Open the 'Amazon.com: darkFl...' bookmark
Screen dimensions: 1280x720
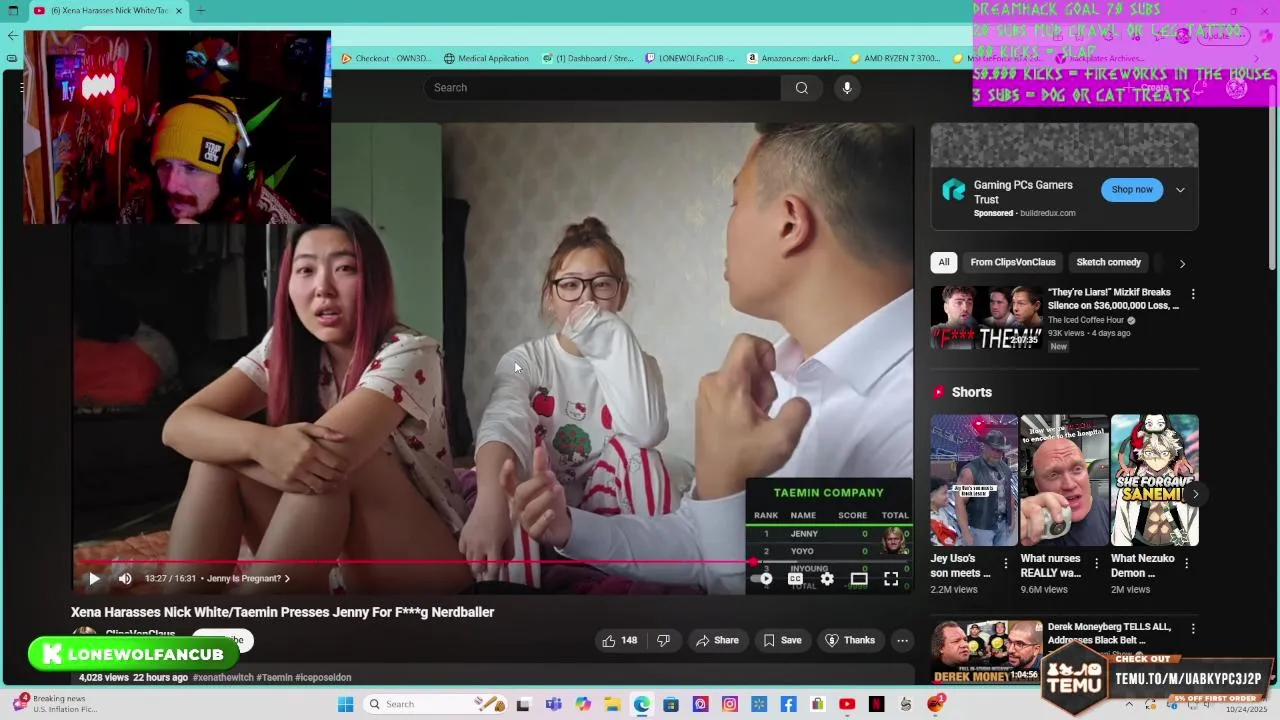point(793,58)
